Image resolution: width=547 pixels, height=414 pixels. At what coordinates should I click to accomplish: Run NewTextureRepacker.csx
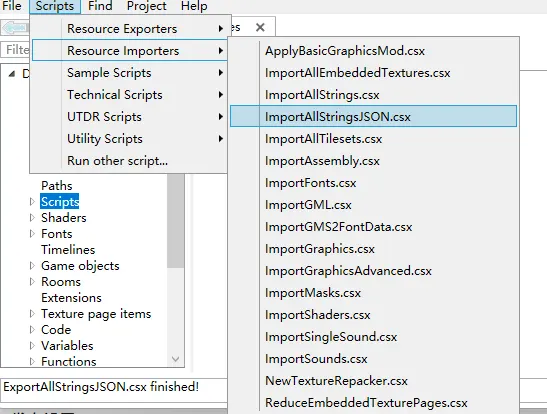373,381
